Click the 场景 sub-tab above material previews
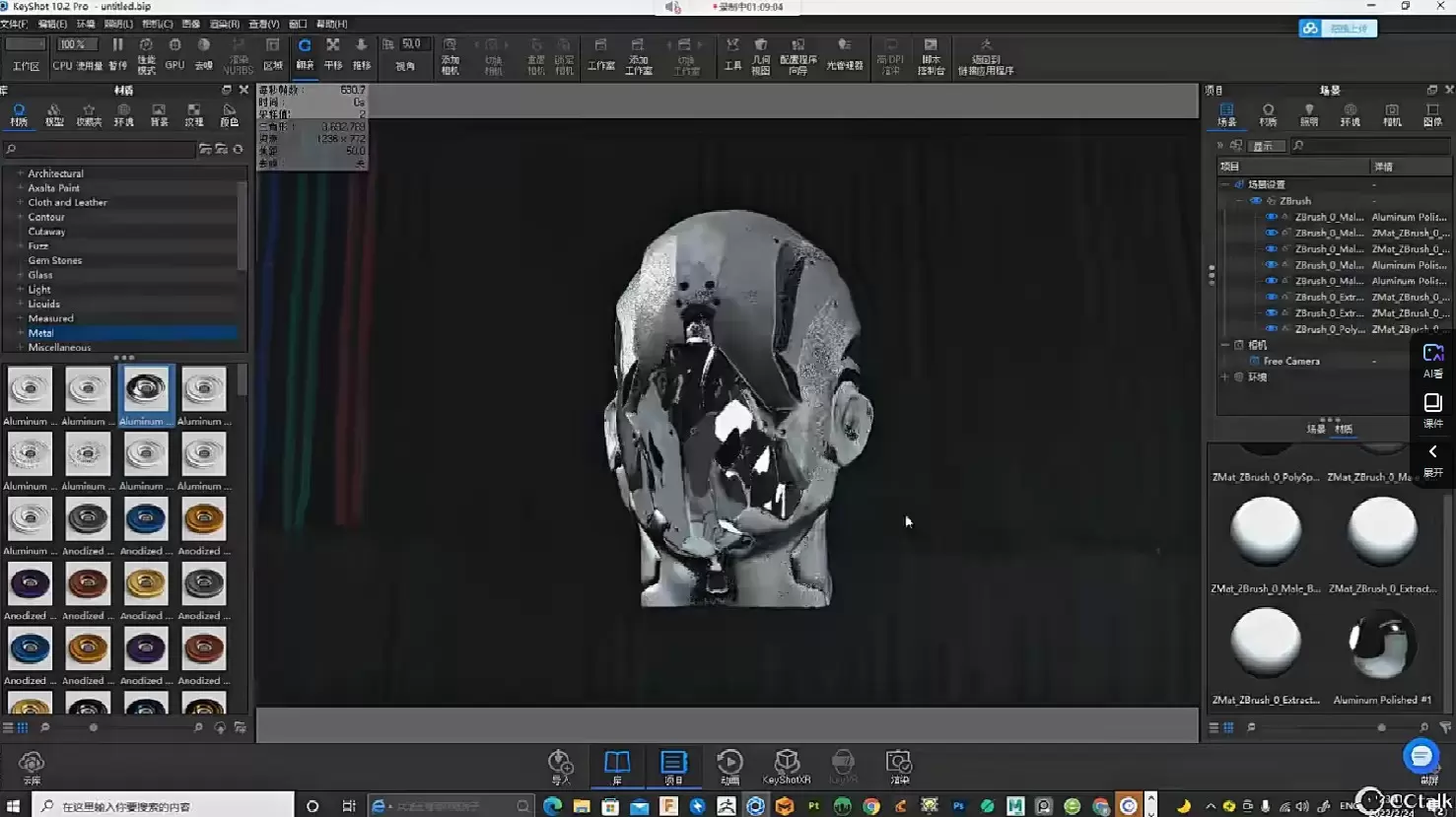Image resolution: width=1456 pixels, height=817 pixels. pyautogui.click(x=1316, y=429)
